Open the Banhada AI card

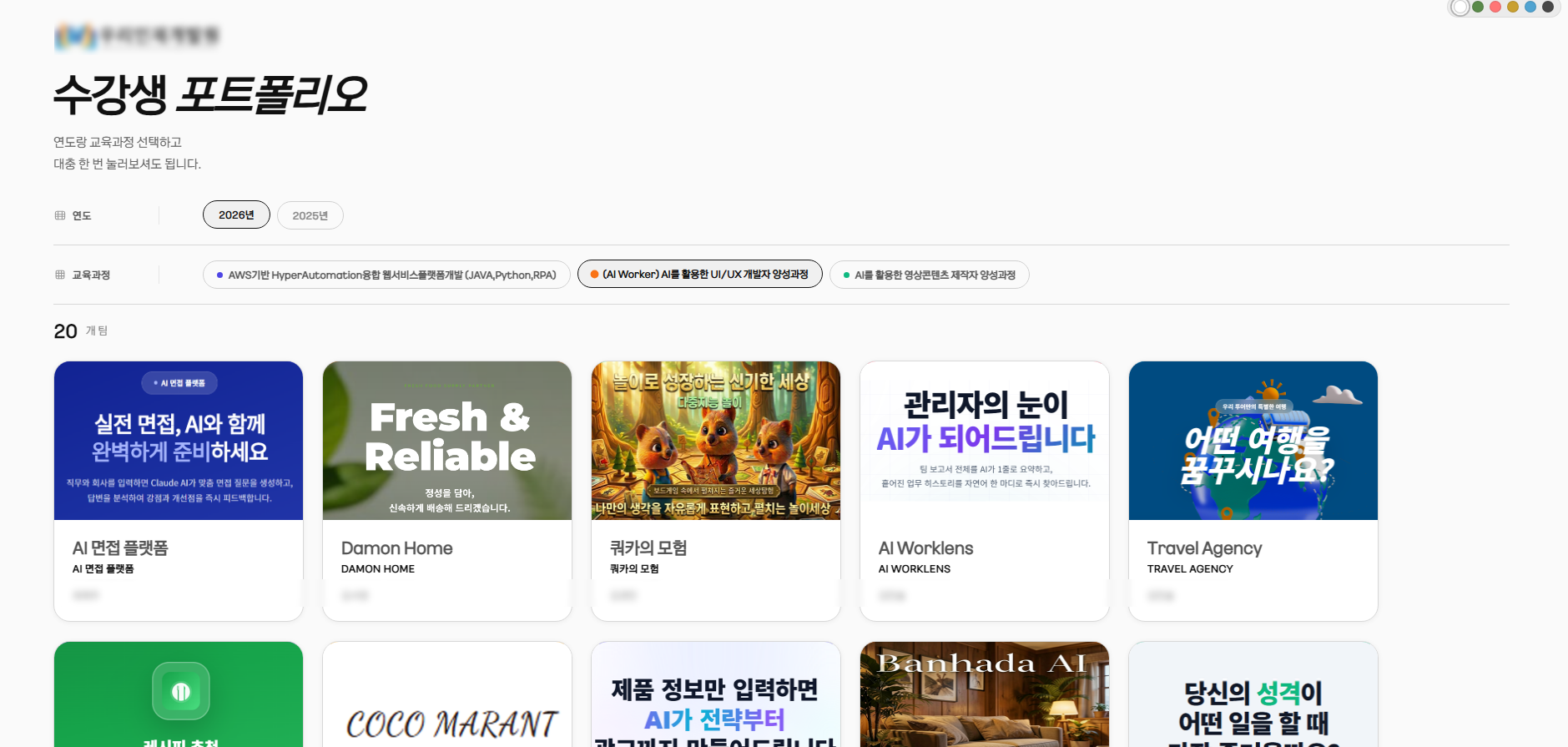pos(985,694)
